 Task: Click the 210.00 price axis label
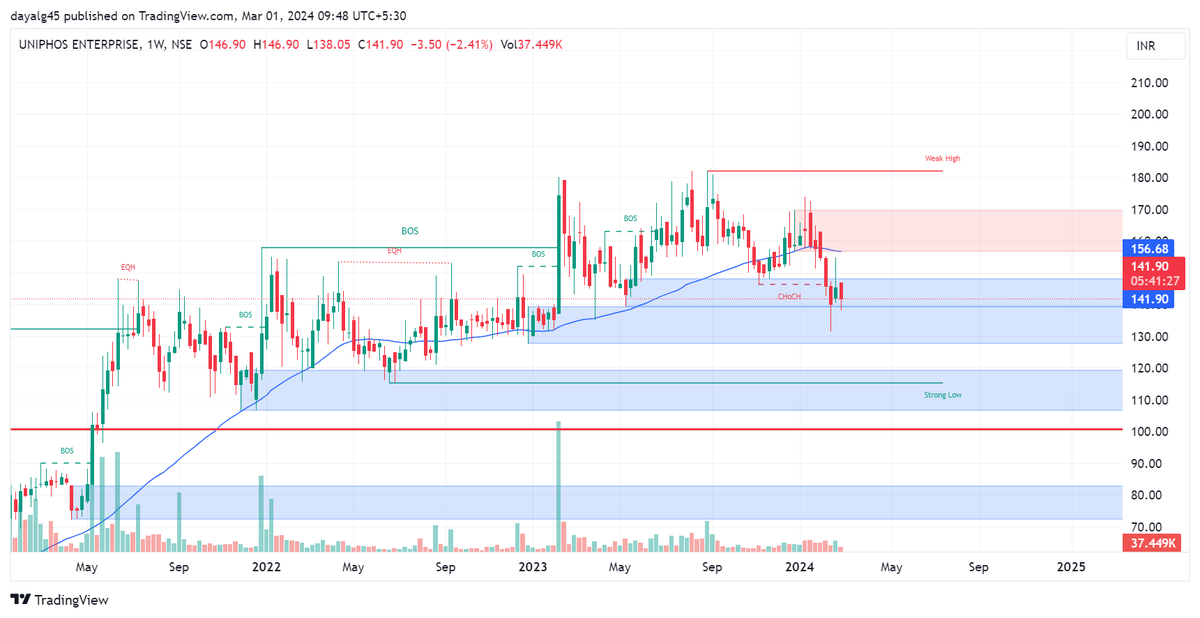click(1150, 83)
